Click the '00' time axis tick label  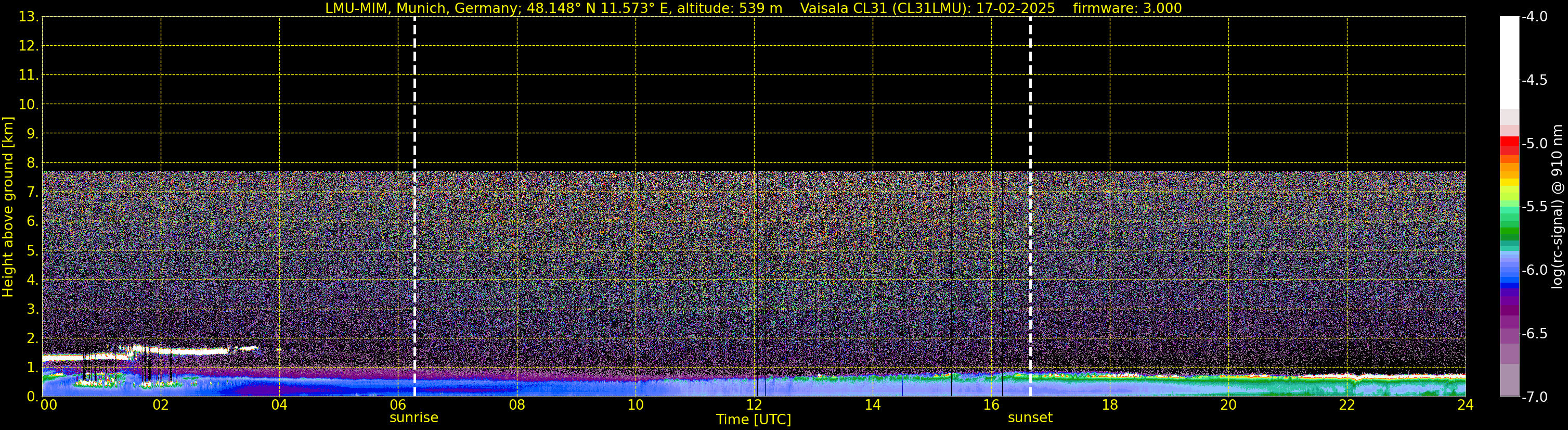(x=49, y=405)
